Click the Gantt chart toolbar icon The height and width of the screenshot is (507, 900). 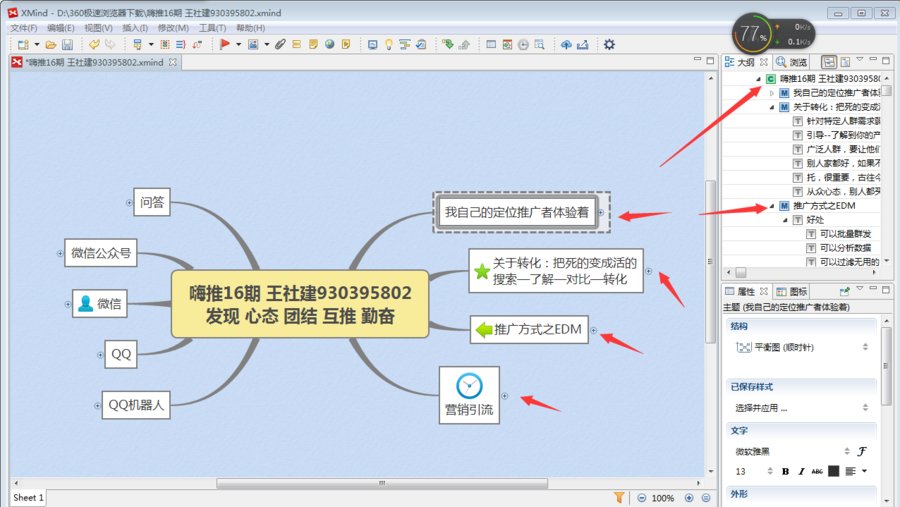[405, 44]
